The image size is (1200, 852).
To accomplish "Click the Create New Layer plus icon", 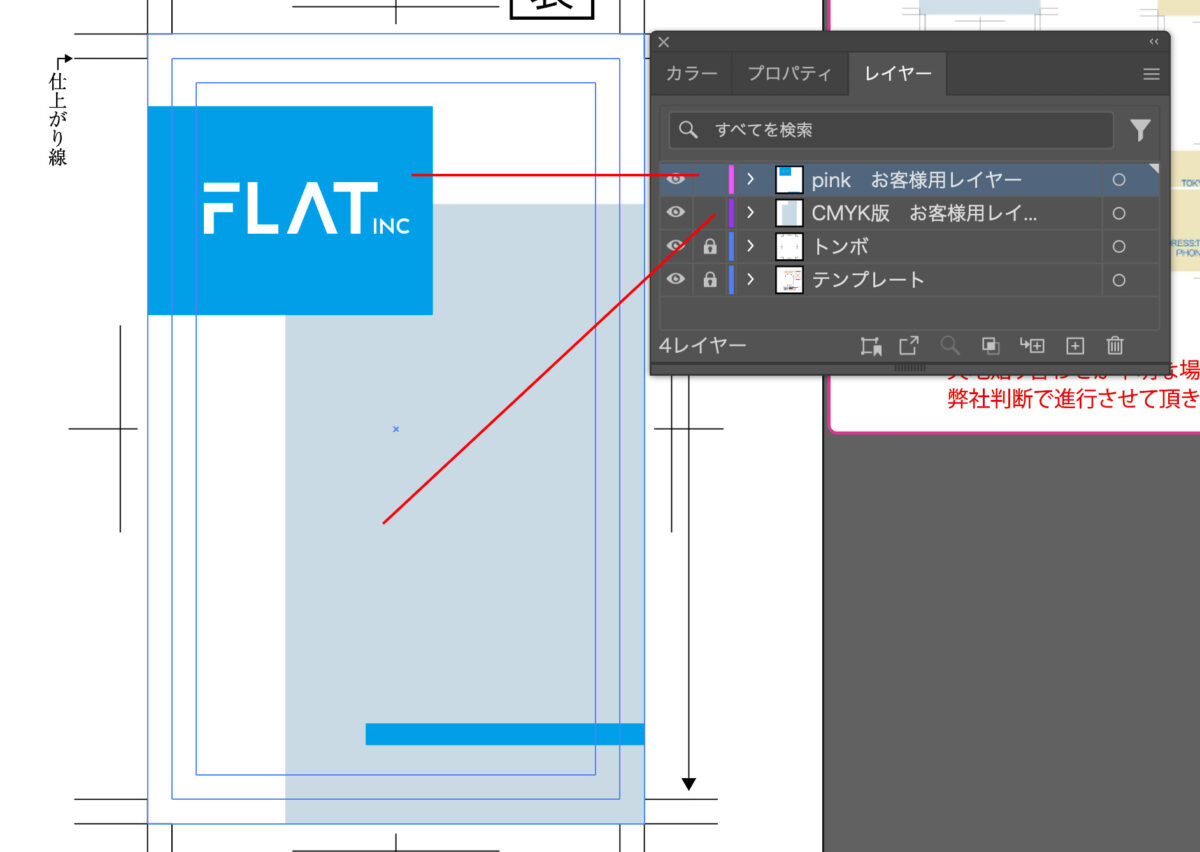I will pyautogui.click(x=1075, y=346).
